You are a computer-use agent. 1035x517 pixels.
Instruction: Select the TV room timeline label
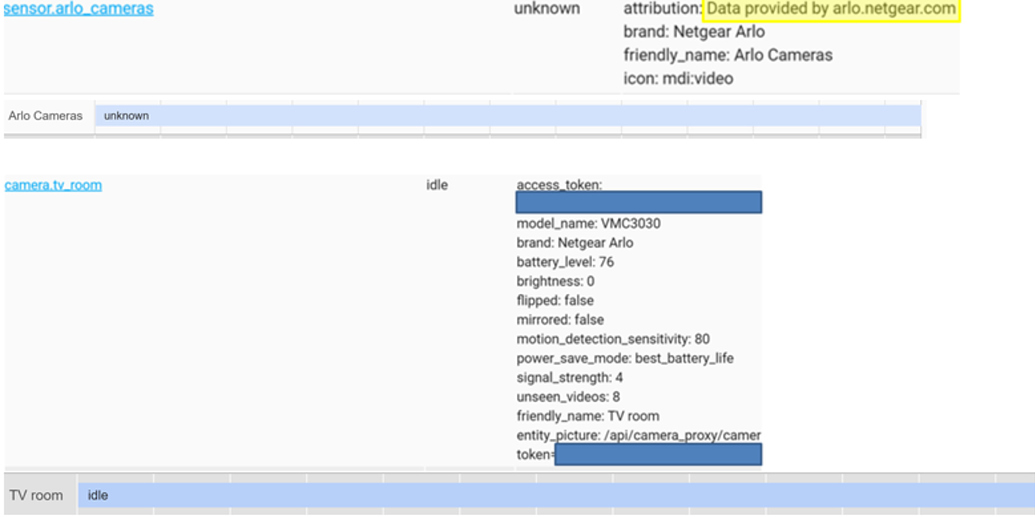tap(36, 495)
